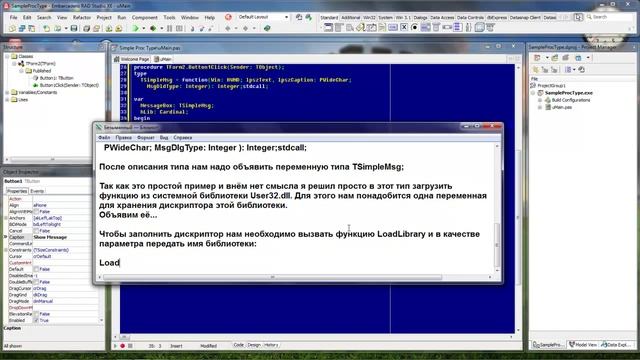Click the red Help globe icon beside Help menu
640x360 pixels.
point(228,17)
